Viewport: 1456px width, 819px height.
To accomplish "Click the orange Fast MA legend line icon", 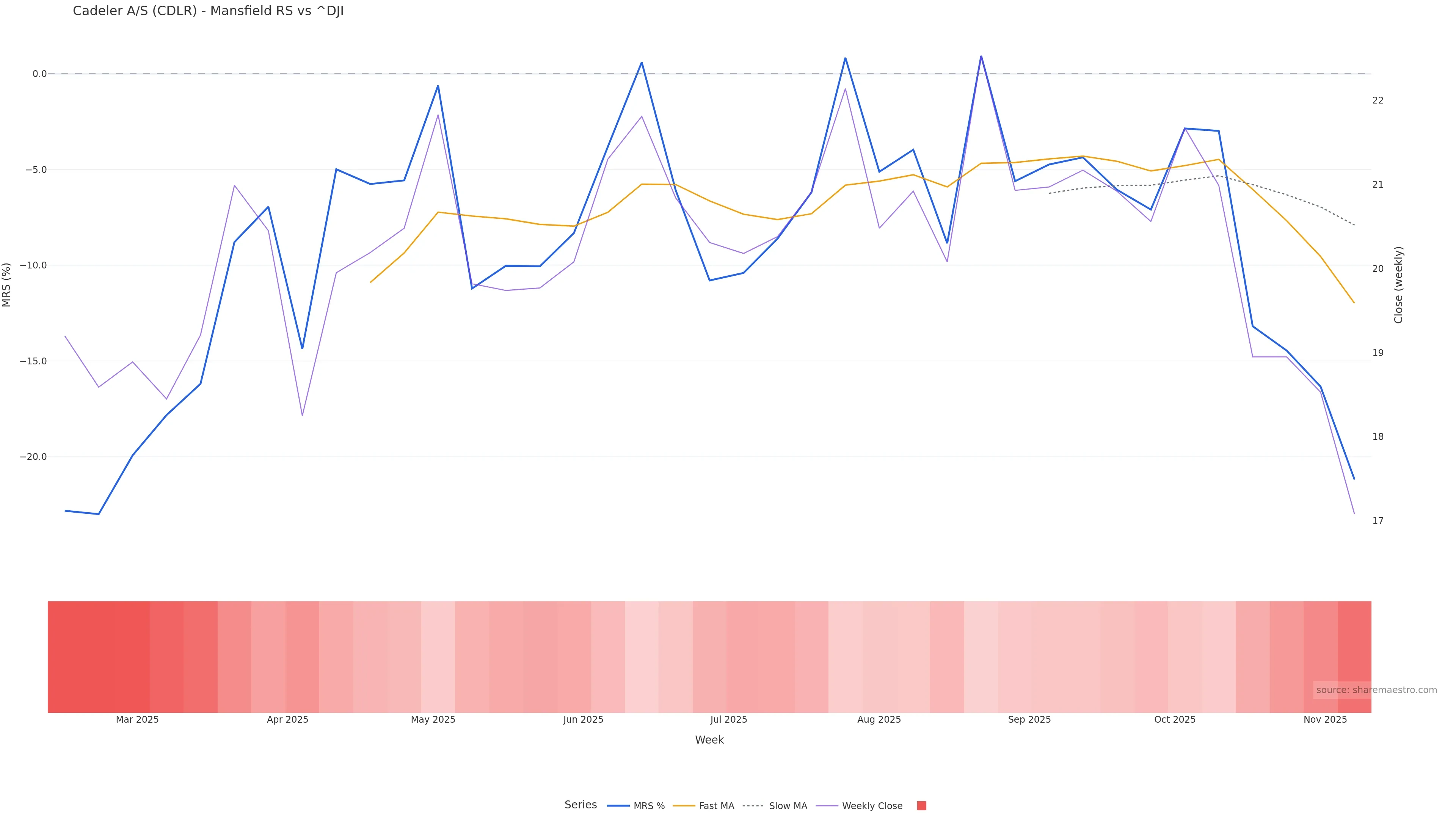I will point(684,806).
